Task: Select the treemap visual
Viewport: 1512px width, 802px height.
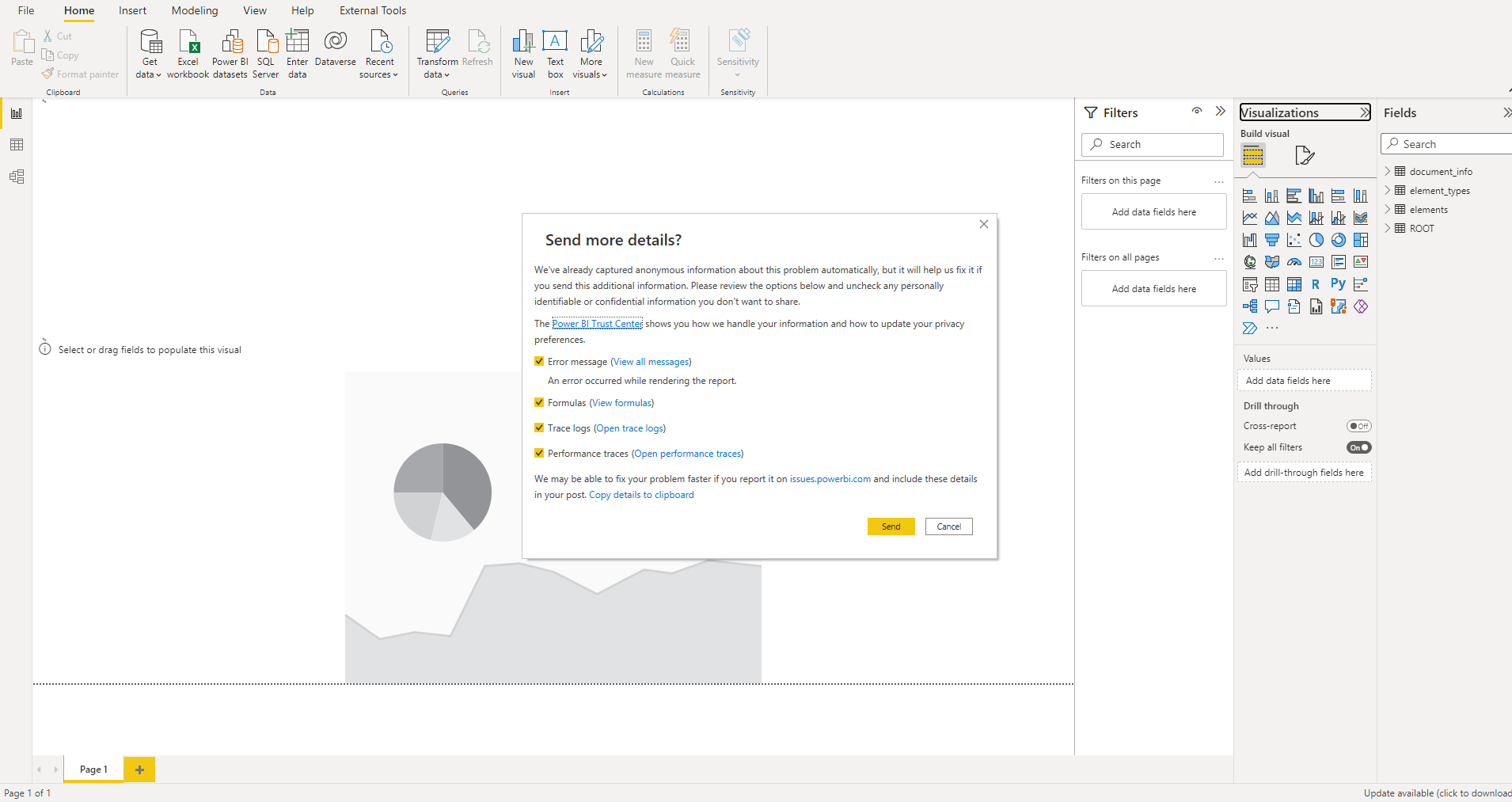Action: pyautogui.click(x=1361, y=240)
